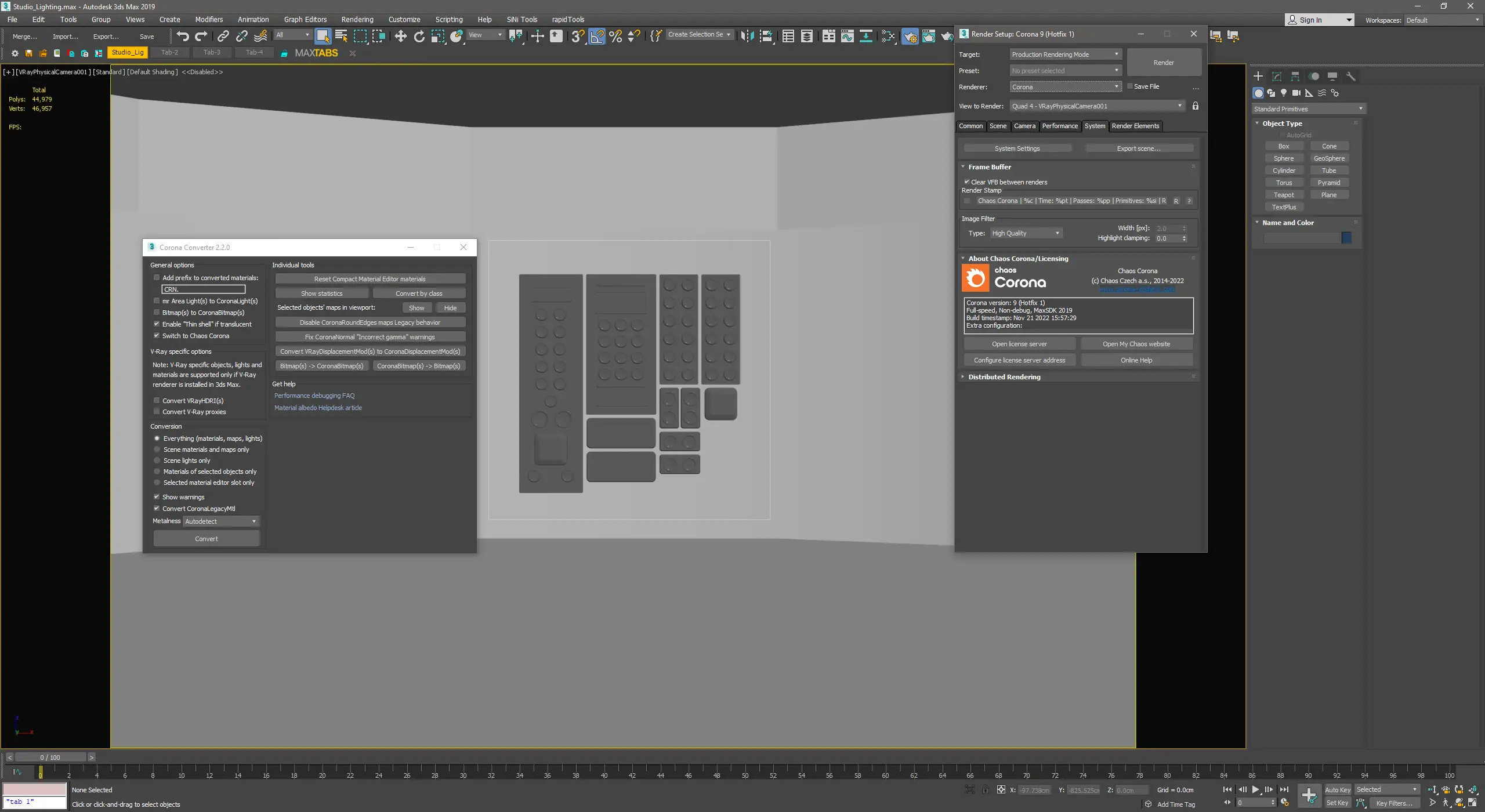Expand the Distributed Rendering rollout
This screenshot has width=1485, height=812.
pos(1004,377)
